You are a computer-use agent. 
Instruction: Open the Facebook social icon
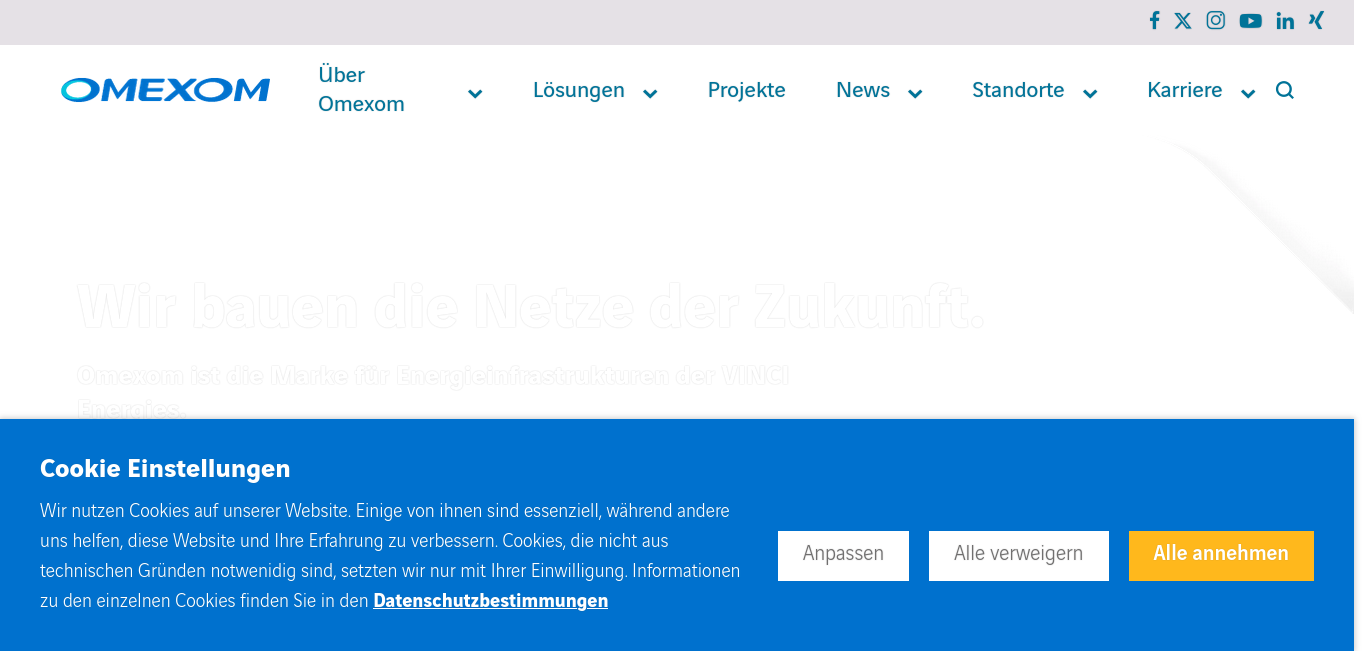click(x=1154, y=20)
